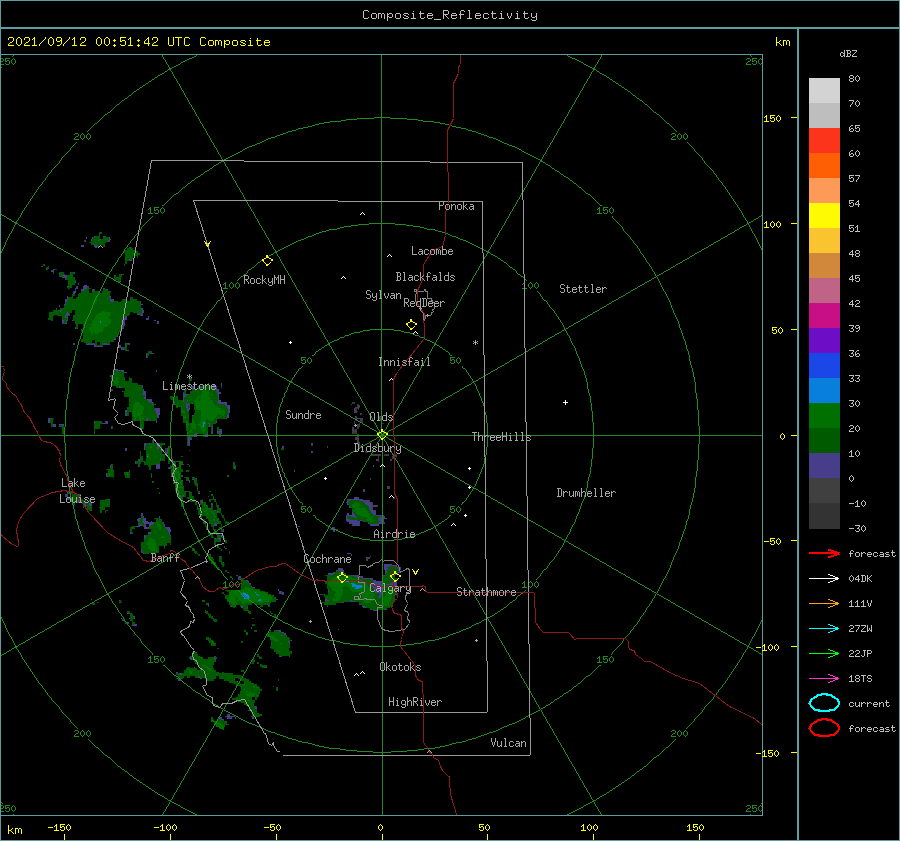Click the Ponoka town label

coord(456,206)
